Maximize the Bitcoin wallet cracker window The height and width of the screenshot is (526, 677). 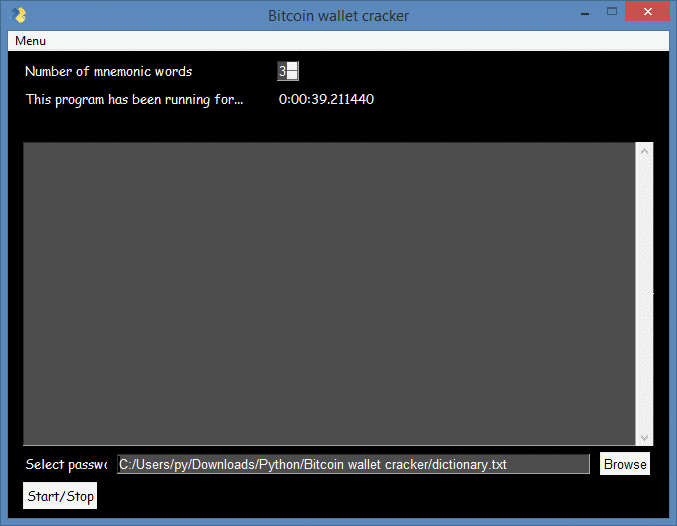[612, 12]
